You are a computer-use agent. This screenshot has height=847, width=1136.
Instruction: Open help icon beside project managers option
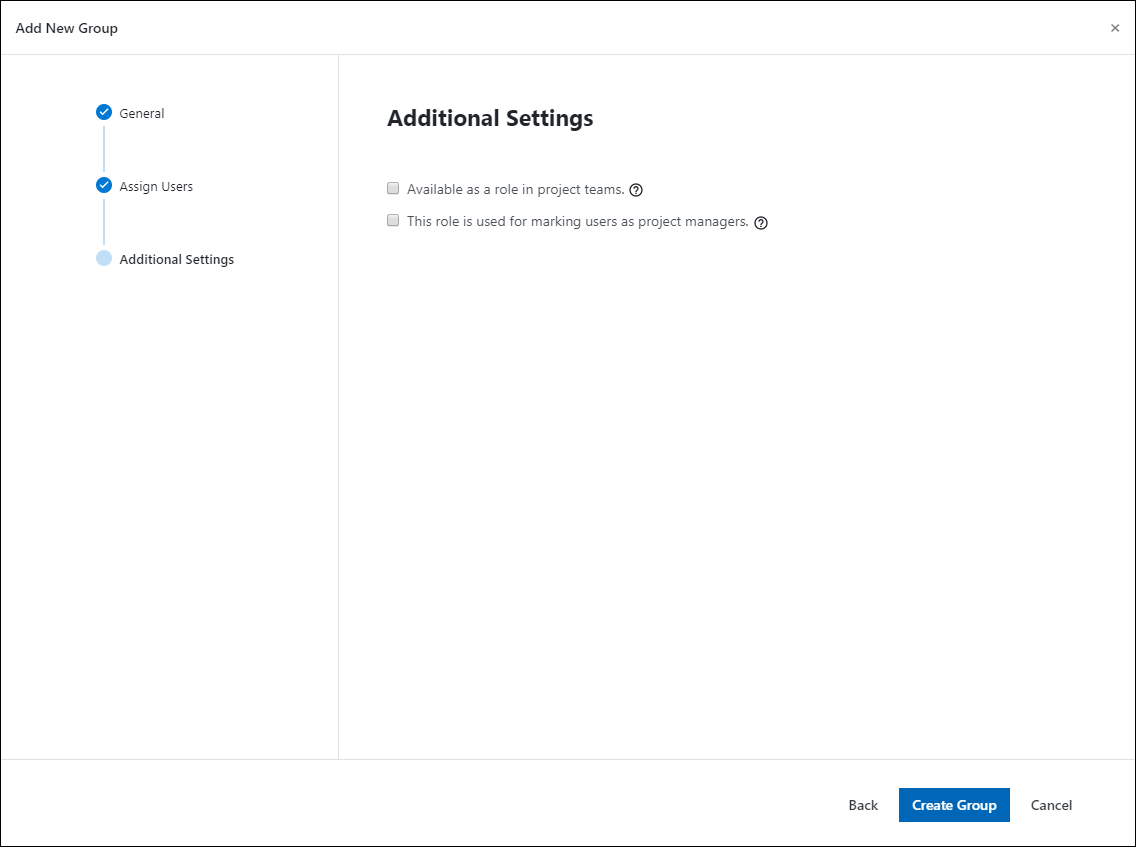click(761, 222)
